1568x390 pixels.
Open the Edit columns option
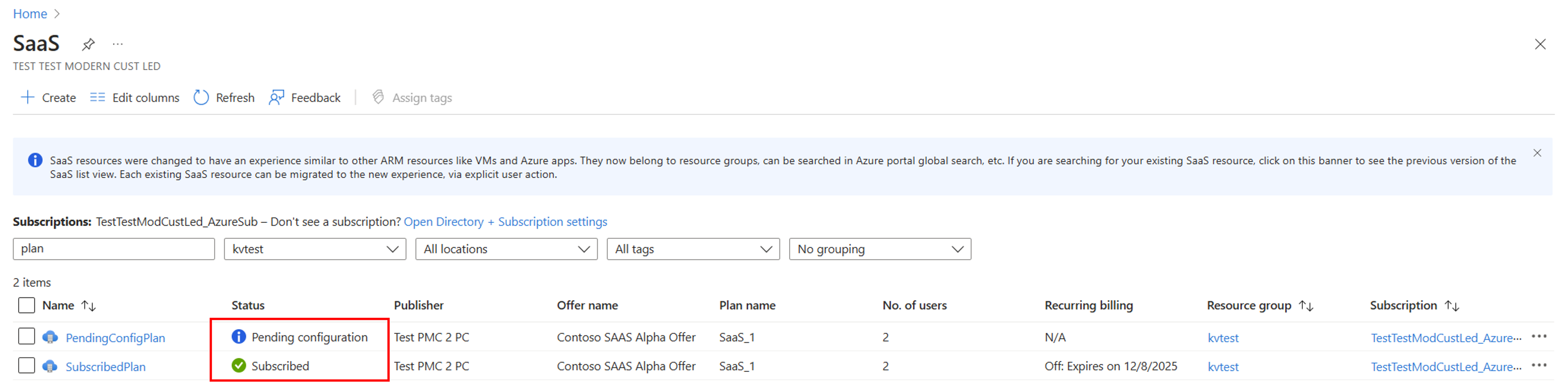tap(135, 98)
